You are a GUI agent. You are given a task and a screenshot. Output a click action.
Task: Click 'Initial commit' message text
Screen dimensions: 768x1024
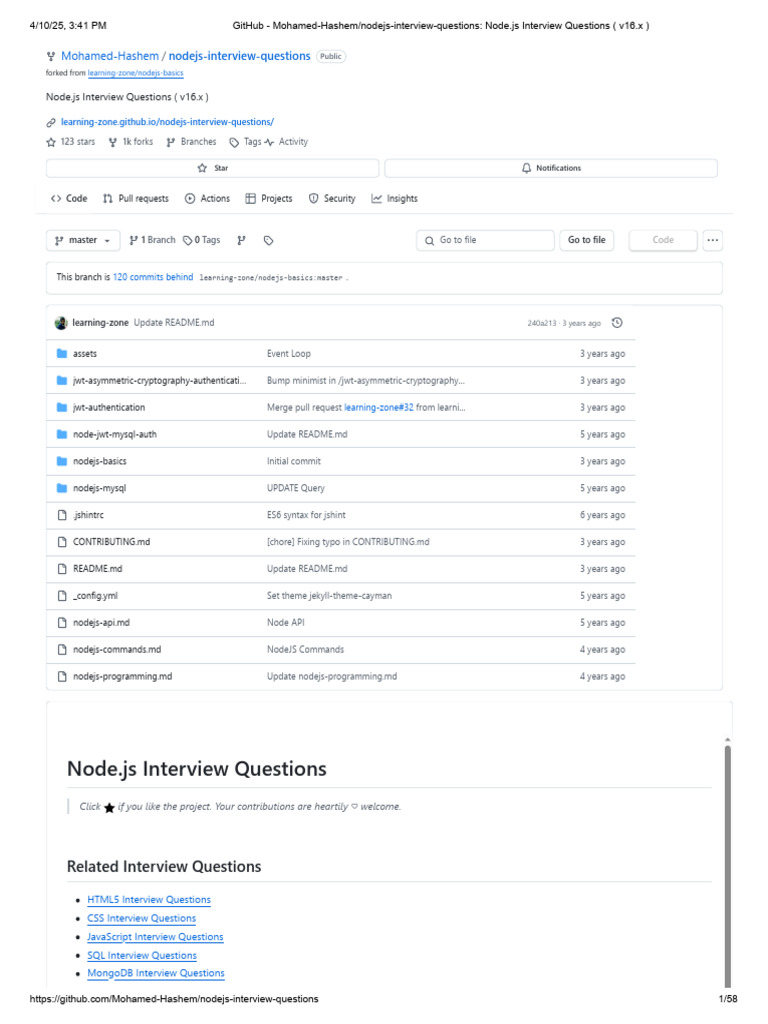(x=294, y=461)
